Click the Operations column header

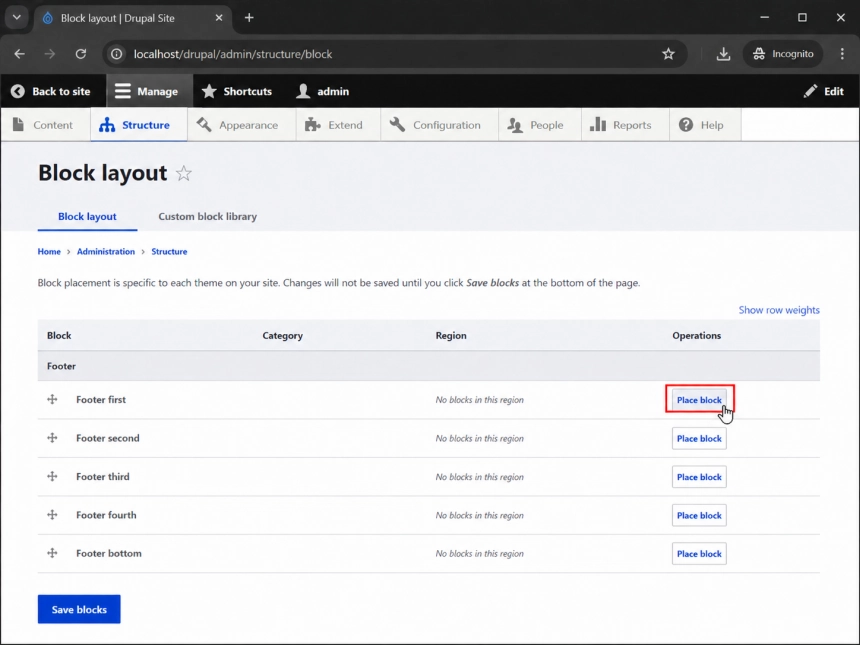pos(697,335)
